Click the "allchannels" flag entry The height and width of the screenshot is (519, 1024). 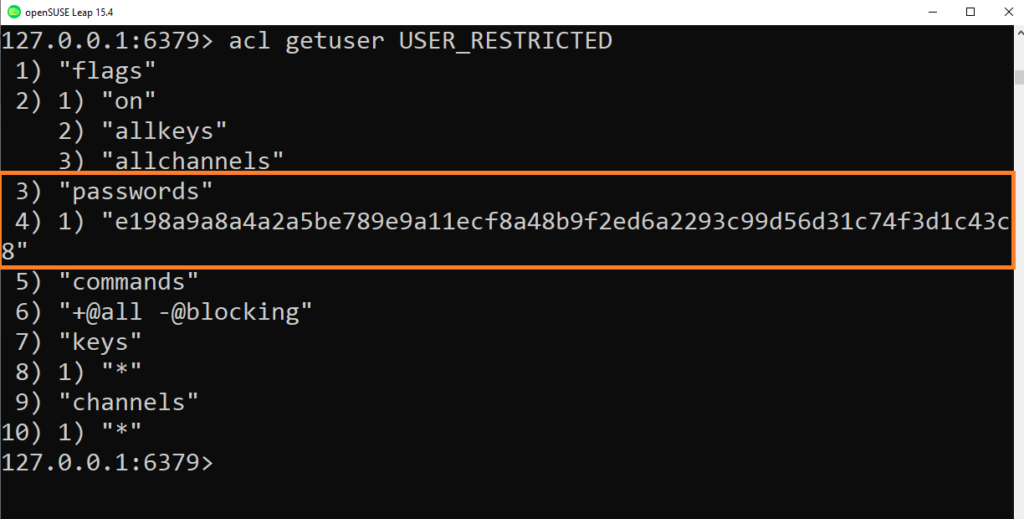tap(193, 161)
